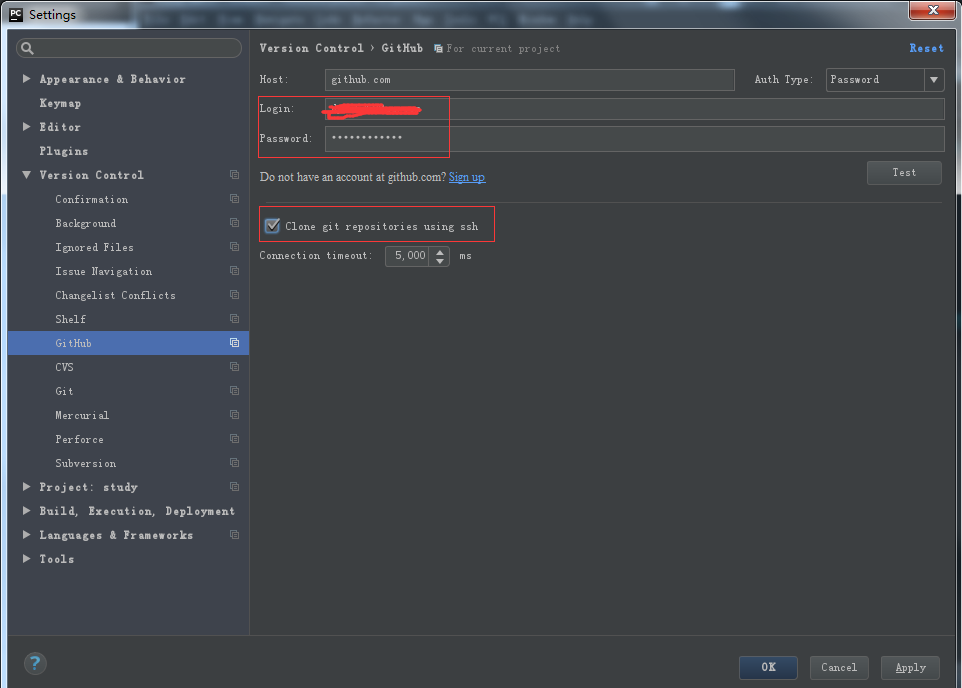Image resolution: width=962 pixels, height=688 pixels.
Task: Click the Test connection button
Action: (x=904, y=173)
